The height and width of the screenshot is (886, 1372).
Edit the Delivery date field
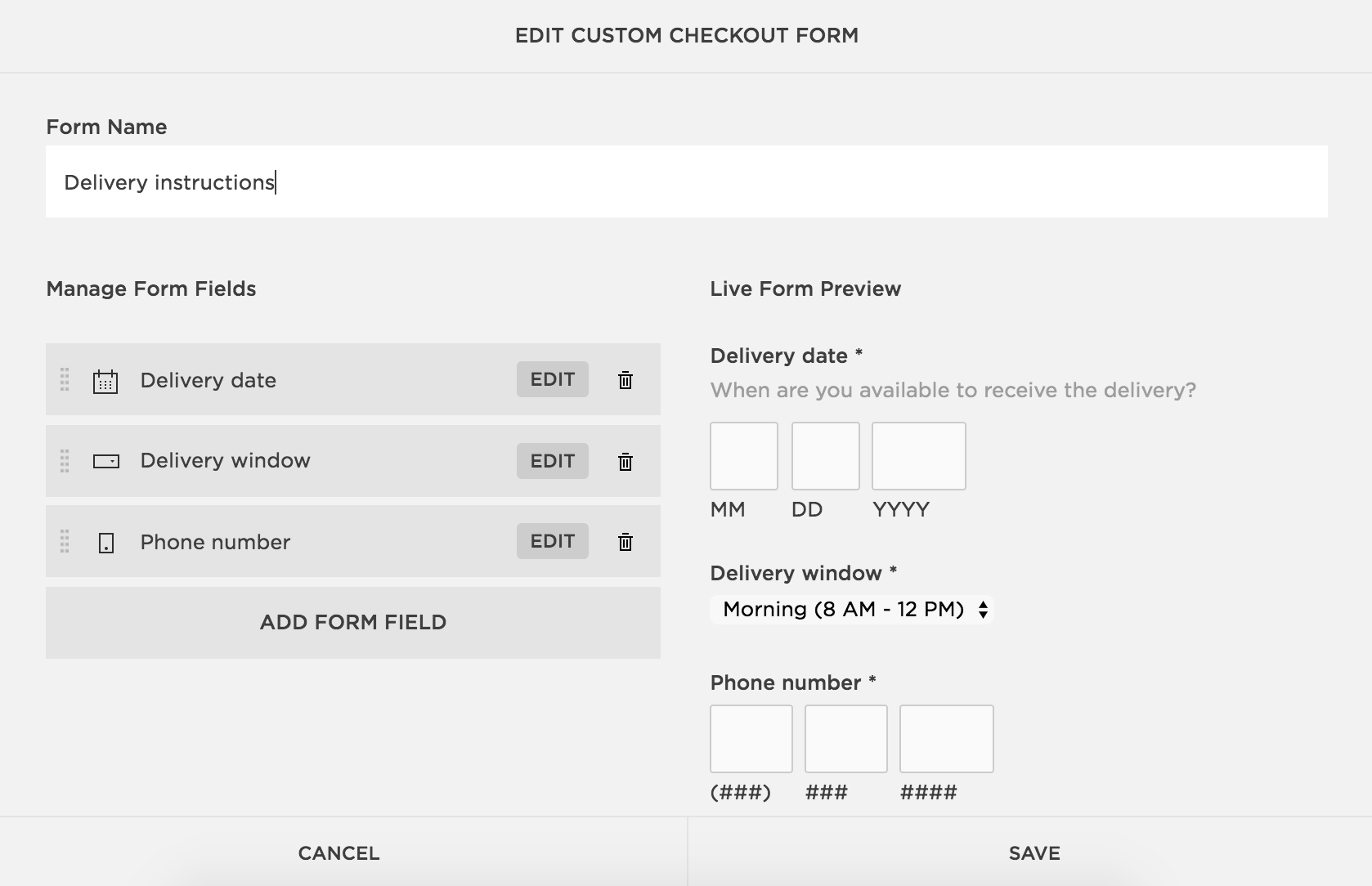(x=552, y=379)
